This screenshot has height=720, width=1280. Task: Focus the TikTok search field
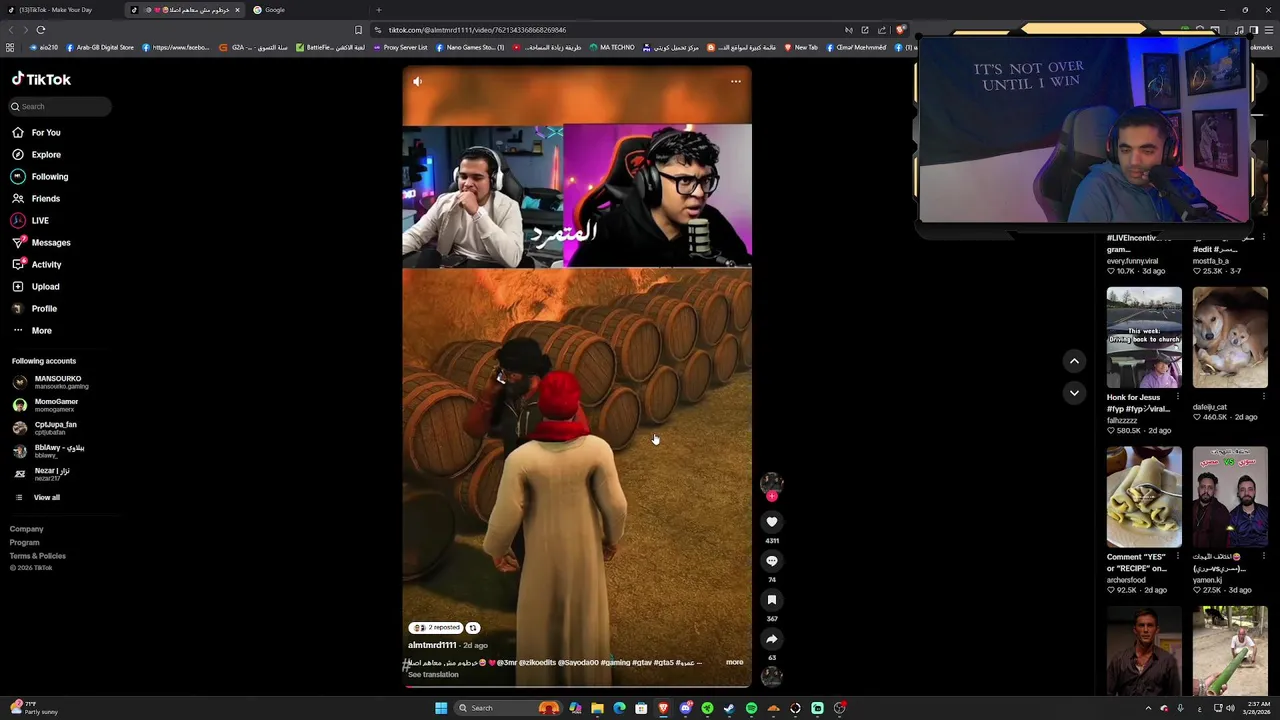tap(60, 106)
